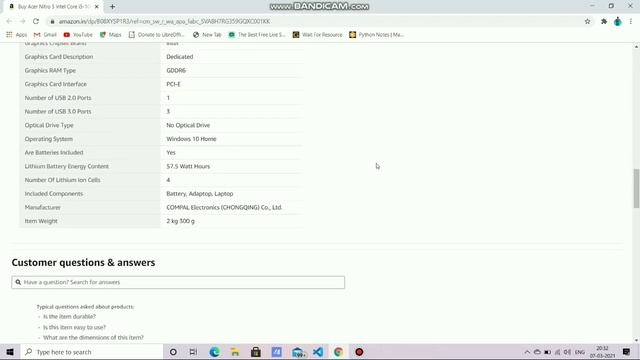
Task: Open Visual Studio Code from taskbar
Action: [x=318, y=352]
